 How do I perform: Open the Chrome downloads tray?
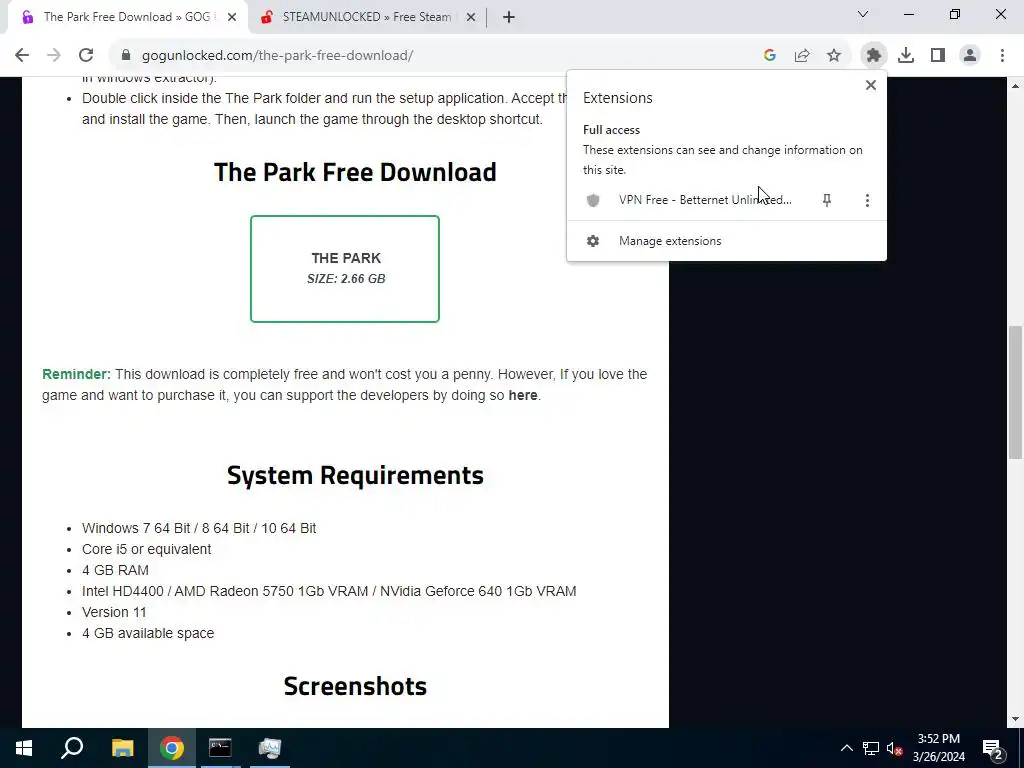[x=906, y=56]
